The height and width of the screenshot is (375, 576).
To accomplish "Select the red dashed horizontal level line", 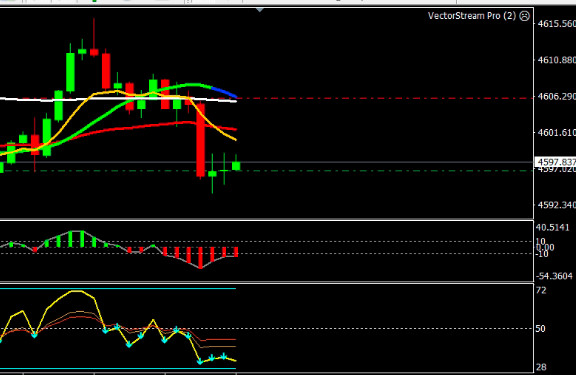I will click(x=386, y=98).
